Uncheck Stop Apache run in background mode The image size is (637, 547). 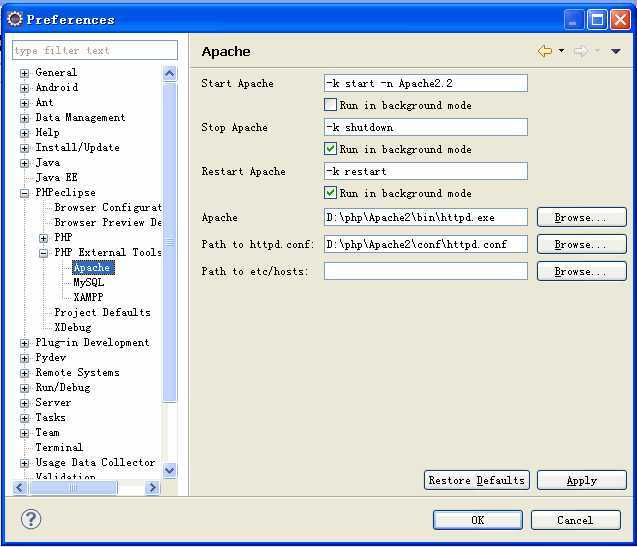point(330,149)
